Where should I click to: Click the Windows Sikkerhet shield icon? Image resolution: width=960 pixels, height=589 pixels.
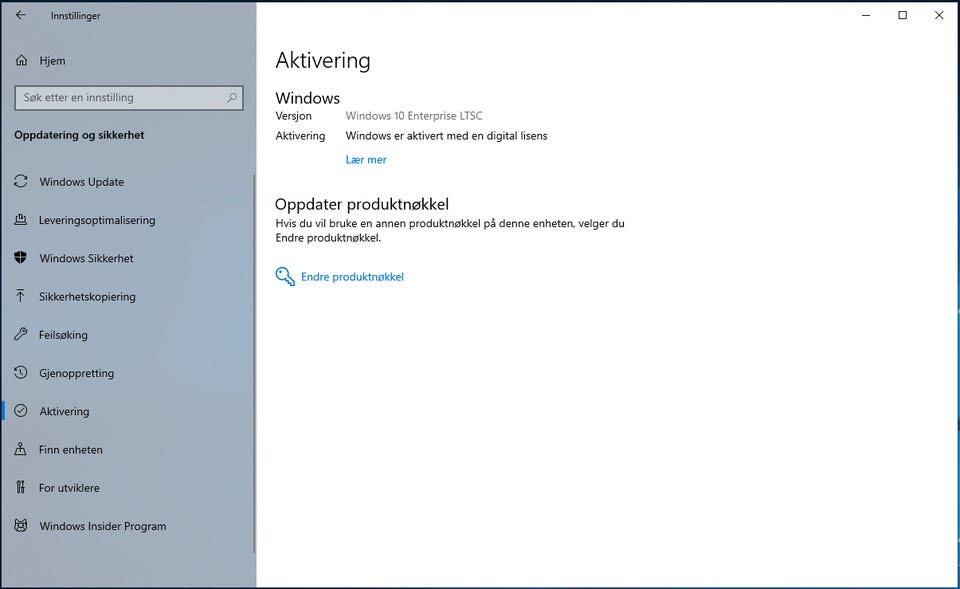click(21, 258)
